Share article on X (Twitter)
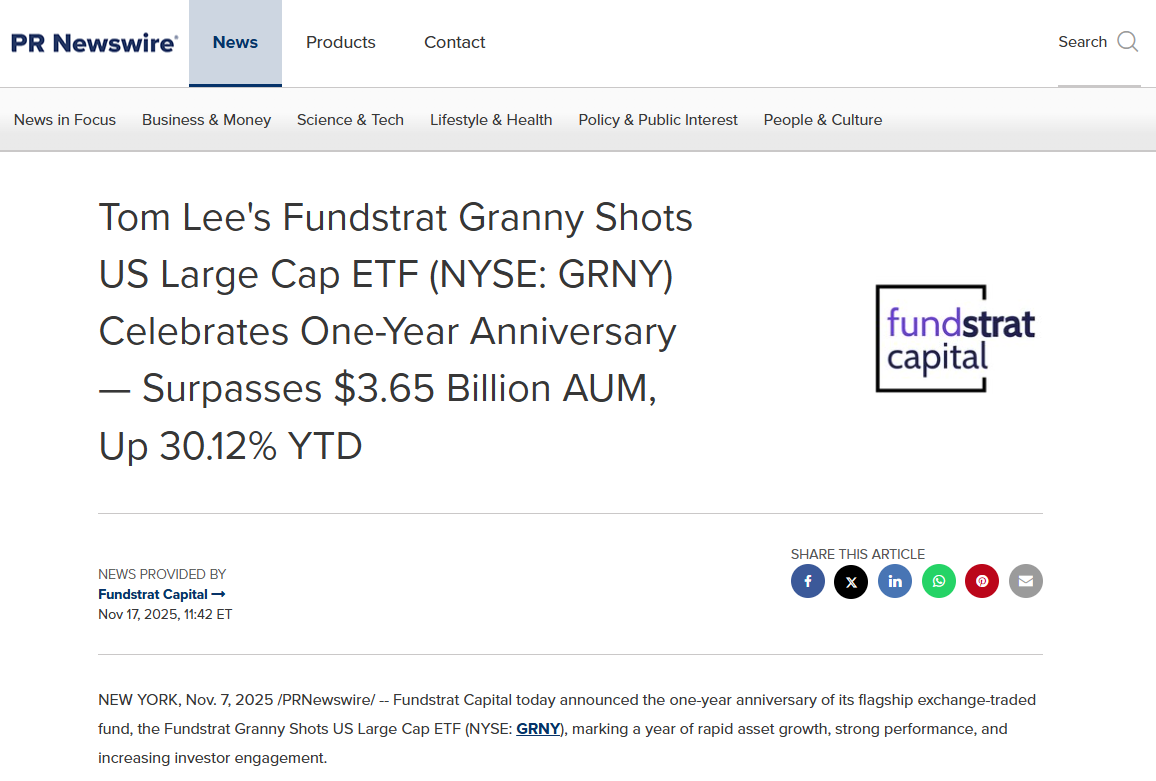This screenshot has width=1156, height=781. 851,581
